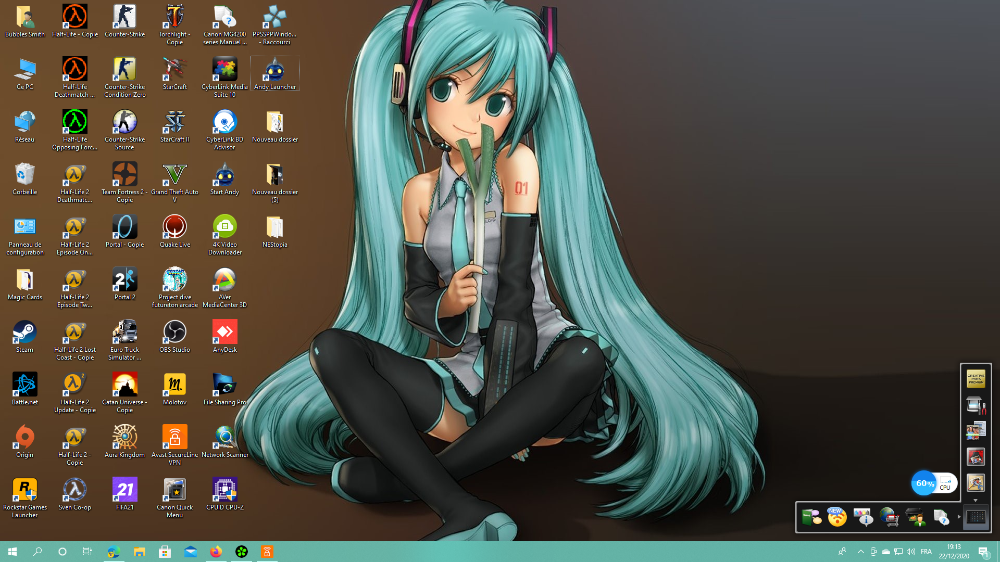Open the Steam desktop shortcut
Viewport: 1000px width, 562px height.
(24, 336)
